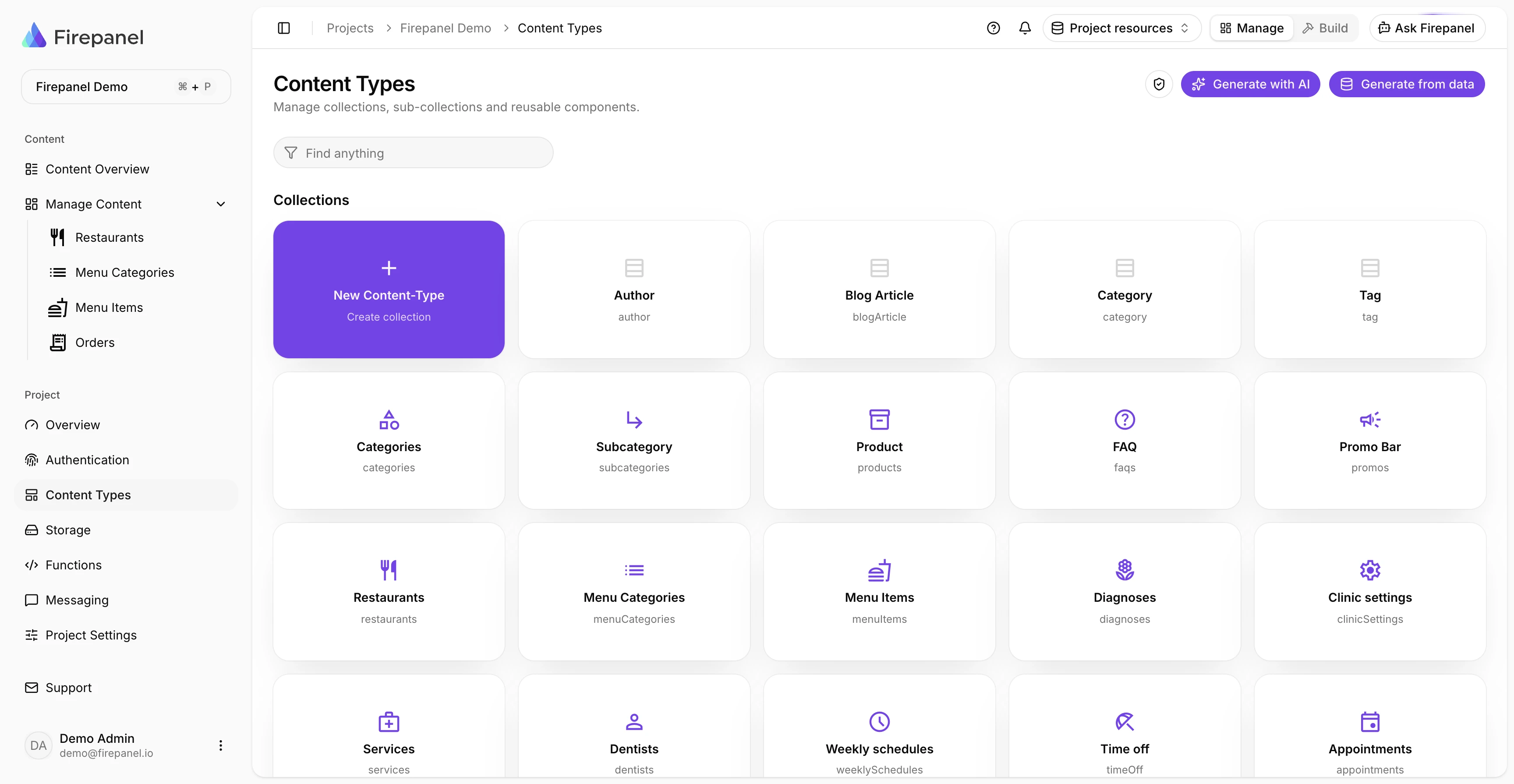Open Firepanel Demo project switcher
Viewport: 1514px width, 784px height.
tap(126, 86)
